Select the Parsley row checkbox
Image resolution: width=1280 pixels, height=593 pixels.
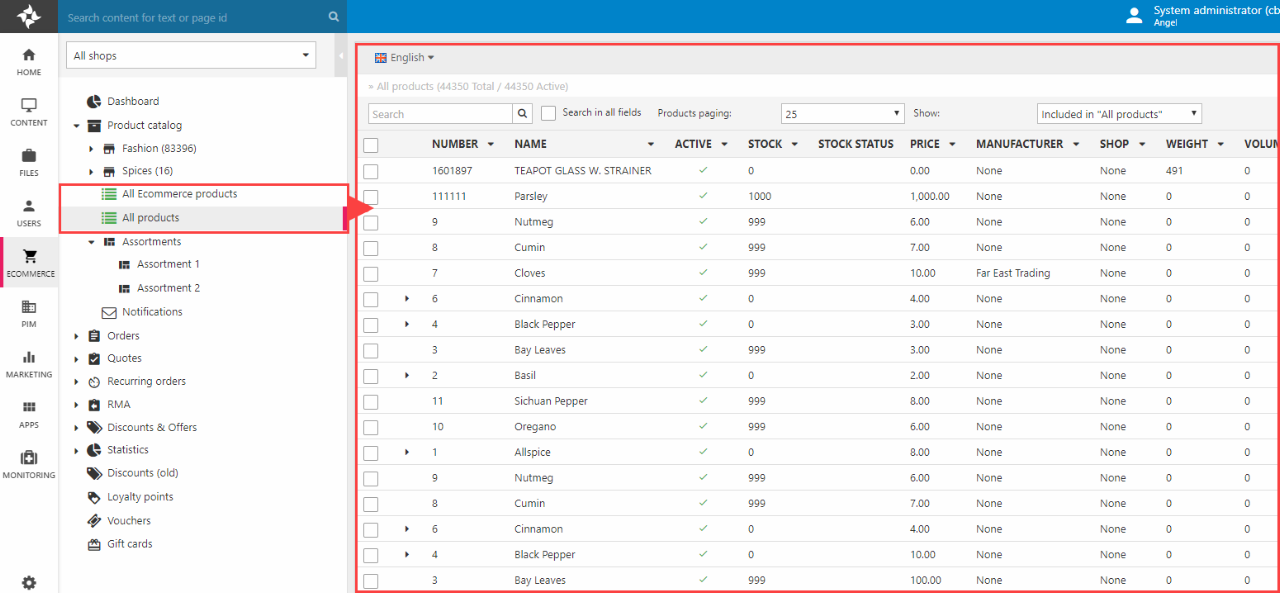tap(371, 197)
